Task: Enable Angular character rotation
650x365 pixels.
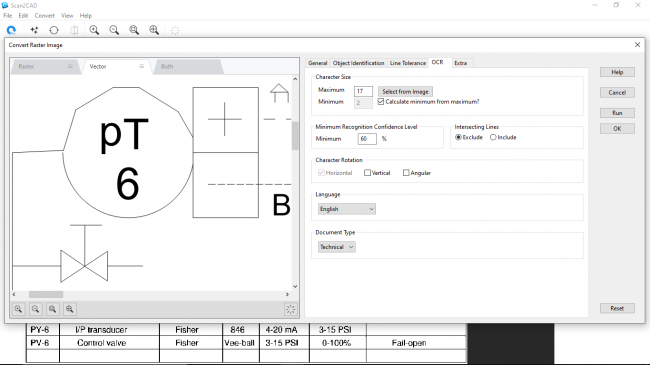Action: point(406,173)
